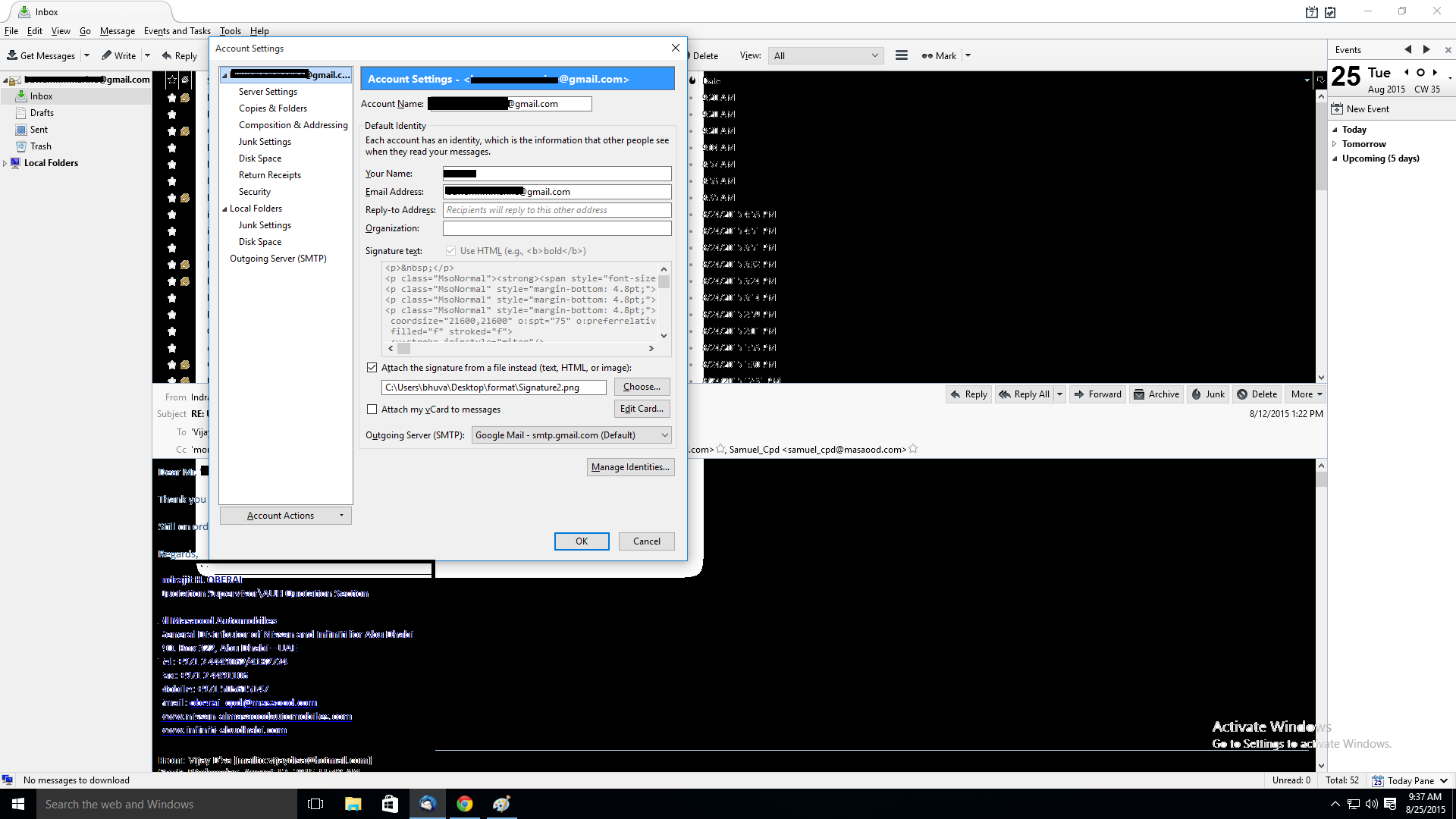
Task: Click the Forward arrow icon button
Action: 1079,394
